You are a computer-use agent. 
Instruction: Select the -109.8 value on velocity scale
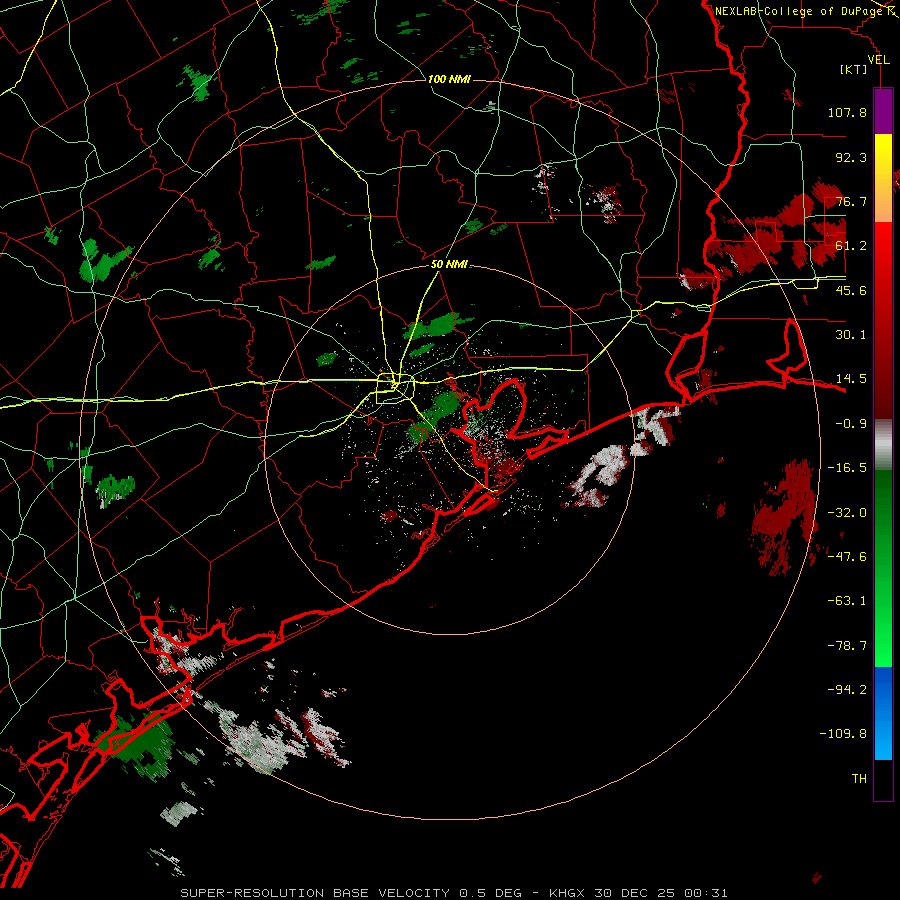click(x=844, y=734)
